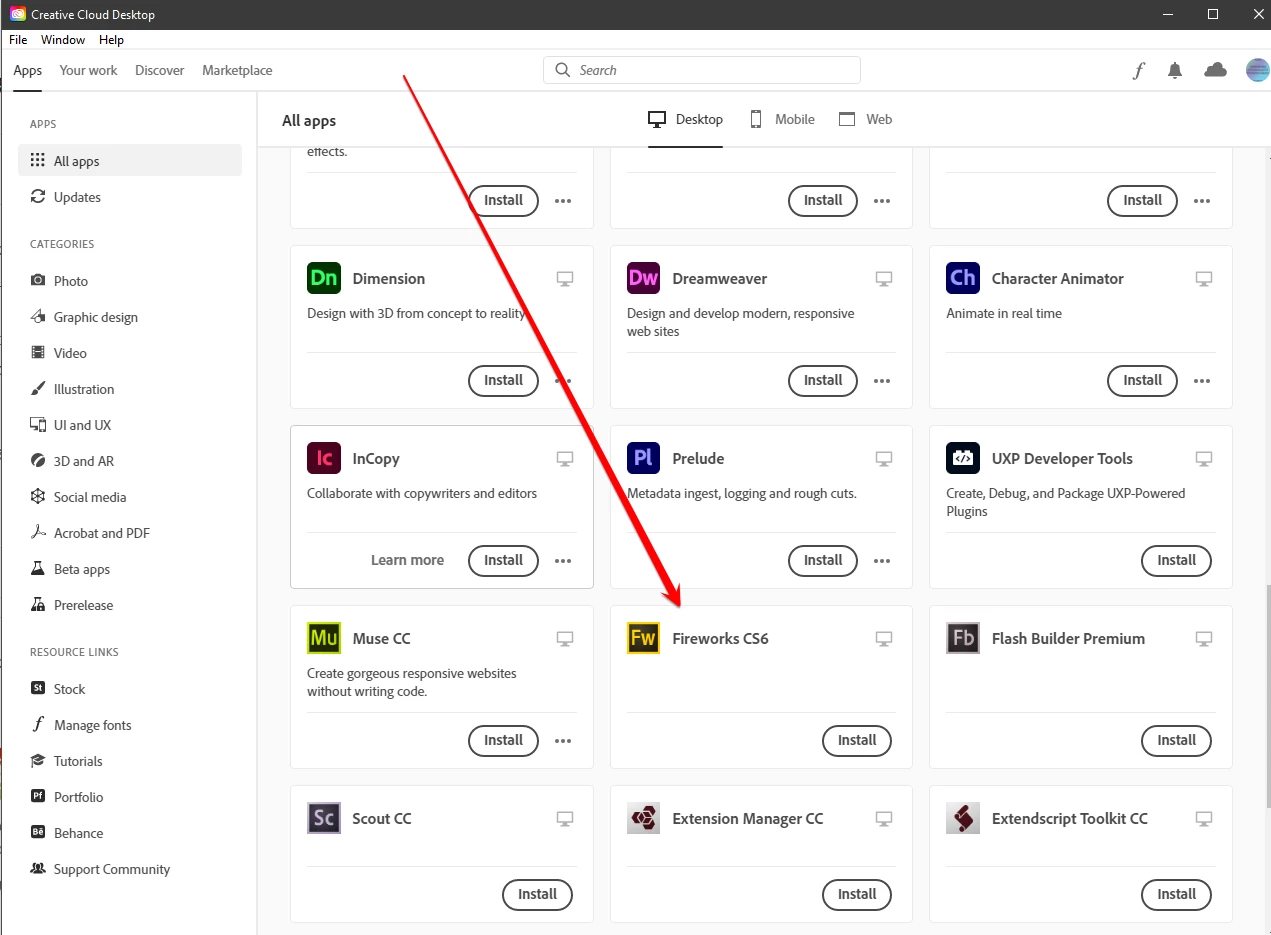Viewport: 1271px width, 935px height.
Task: Click the UXP Developer Tools icon
Action: click(x=963, y=458)
